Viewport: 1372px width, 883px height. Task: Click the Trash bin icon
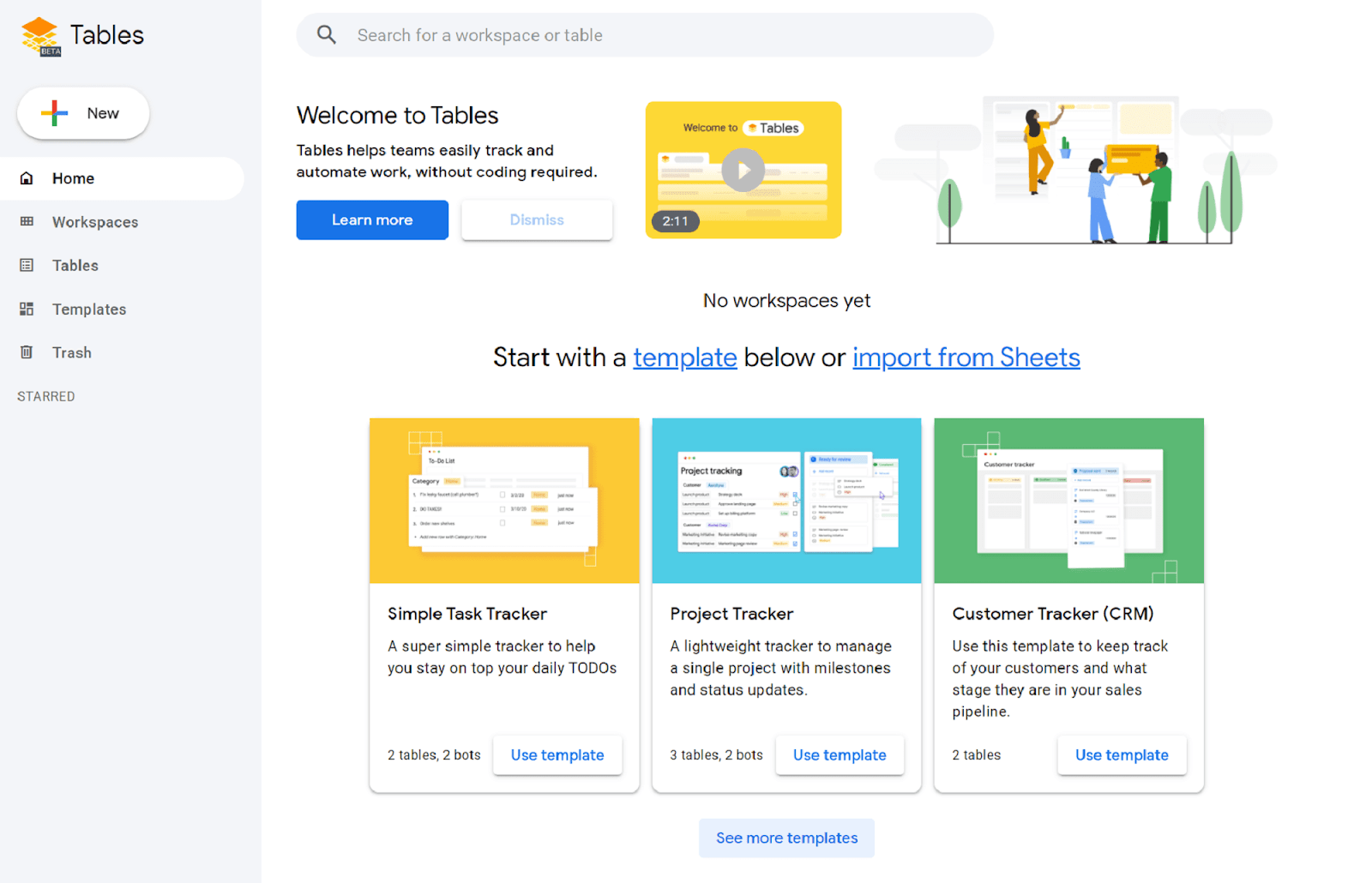click(27, 352)
